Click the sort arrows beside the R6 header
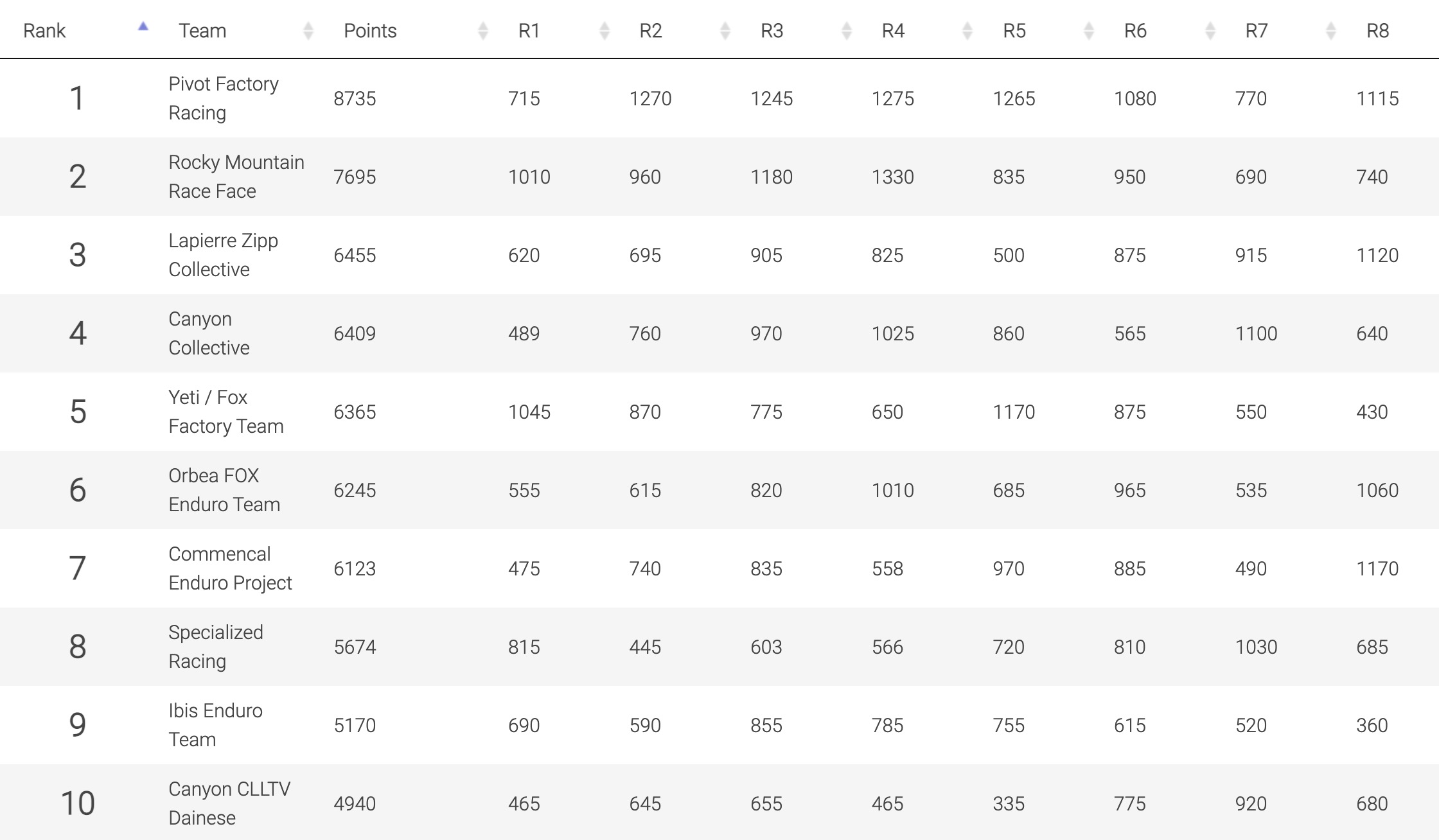The image size is (1439, 840). (1210, 30)
